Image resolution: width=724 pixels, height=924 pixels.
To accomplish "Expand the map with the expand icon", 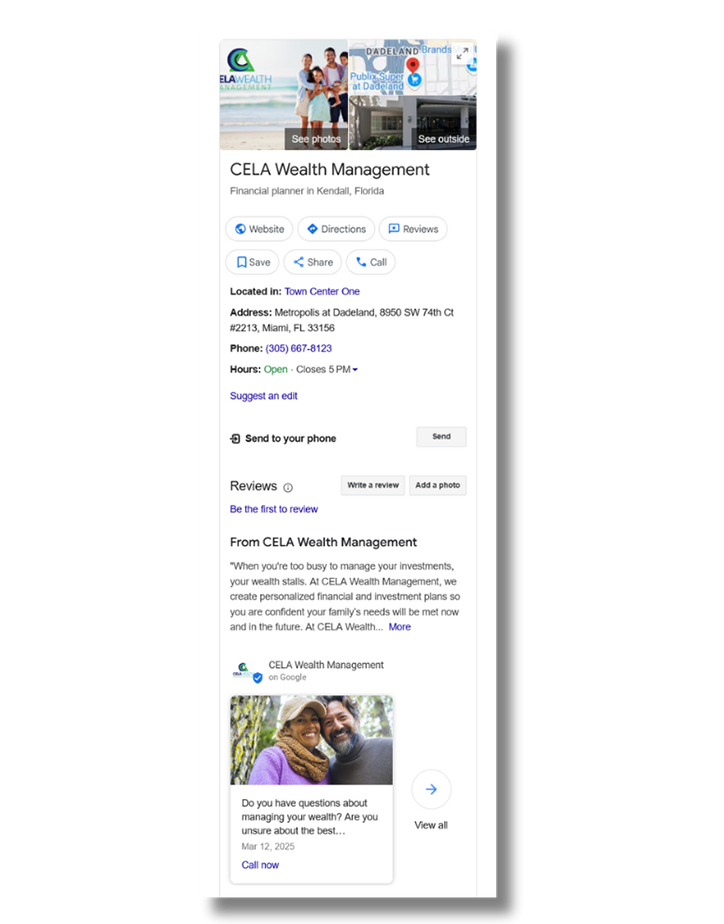I will pos(463,53).
